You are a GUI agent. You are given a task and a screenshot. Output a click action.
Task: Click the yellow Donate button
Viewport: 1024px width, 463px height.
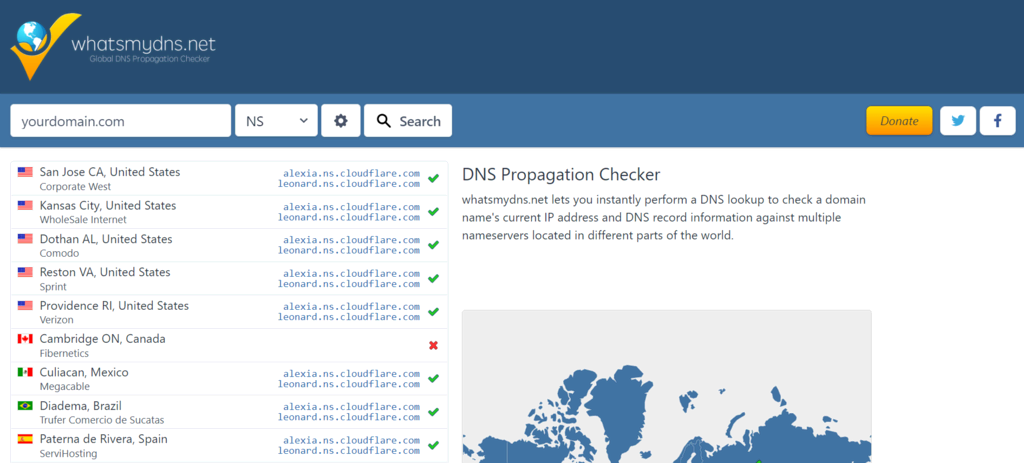coord(898,121)
